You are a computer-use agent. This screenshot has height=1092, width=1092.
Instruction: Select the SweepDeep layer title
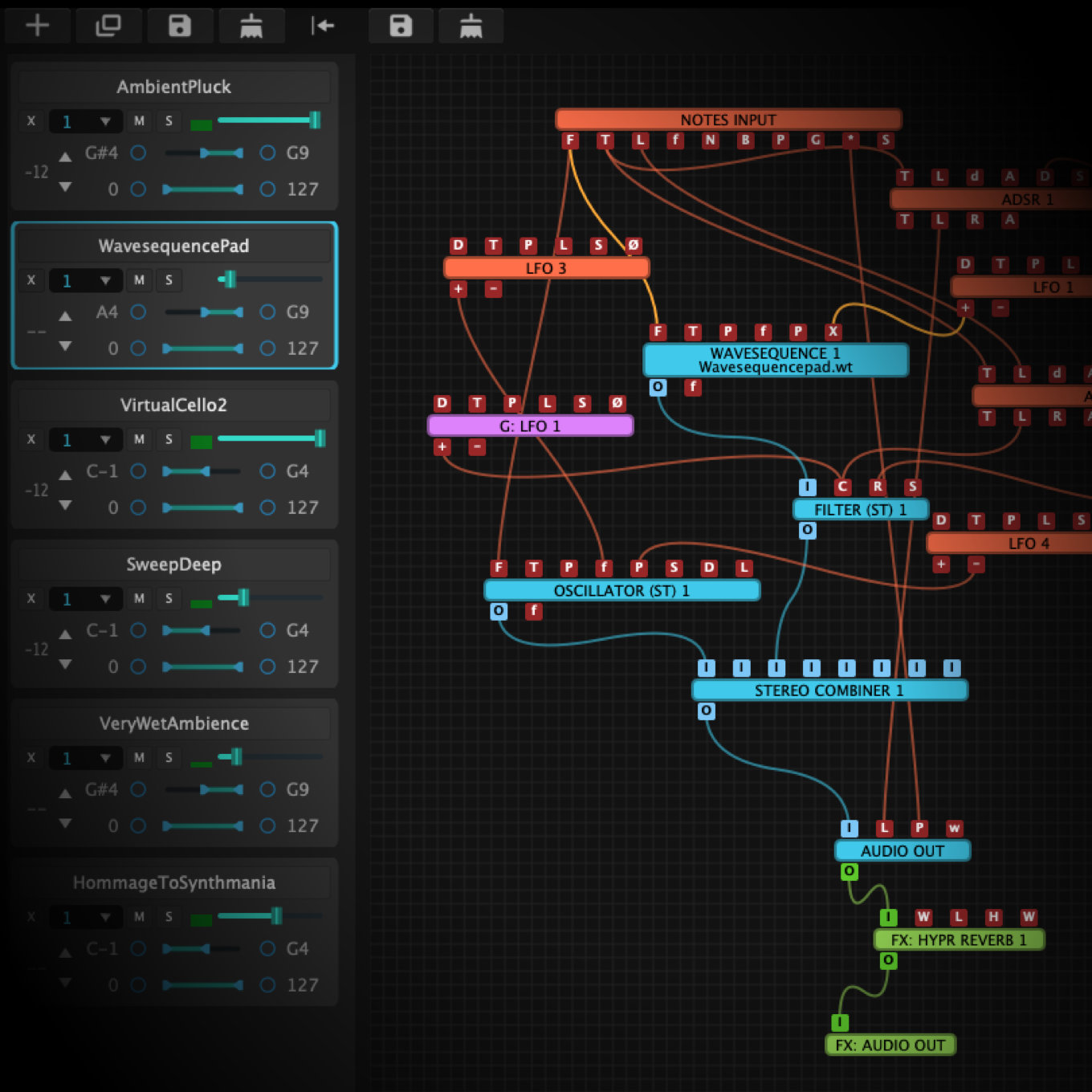click(x=174, y=564)
